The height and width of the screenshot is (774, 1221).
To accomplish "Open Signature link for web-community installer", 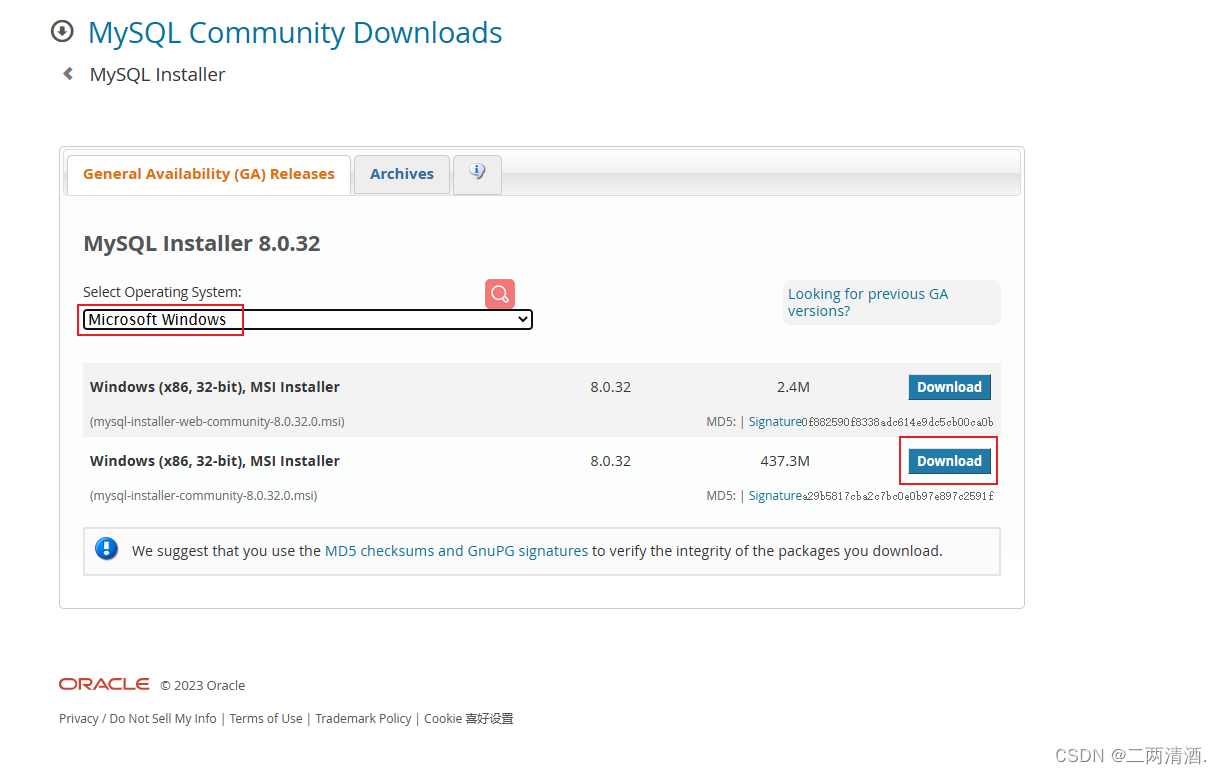I will pyautogui.click(x=775, y=422).
